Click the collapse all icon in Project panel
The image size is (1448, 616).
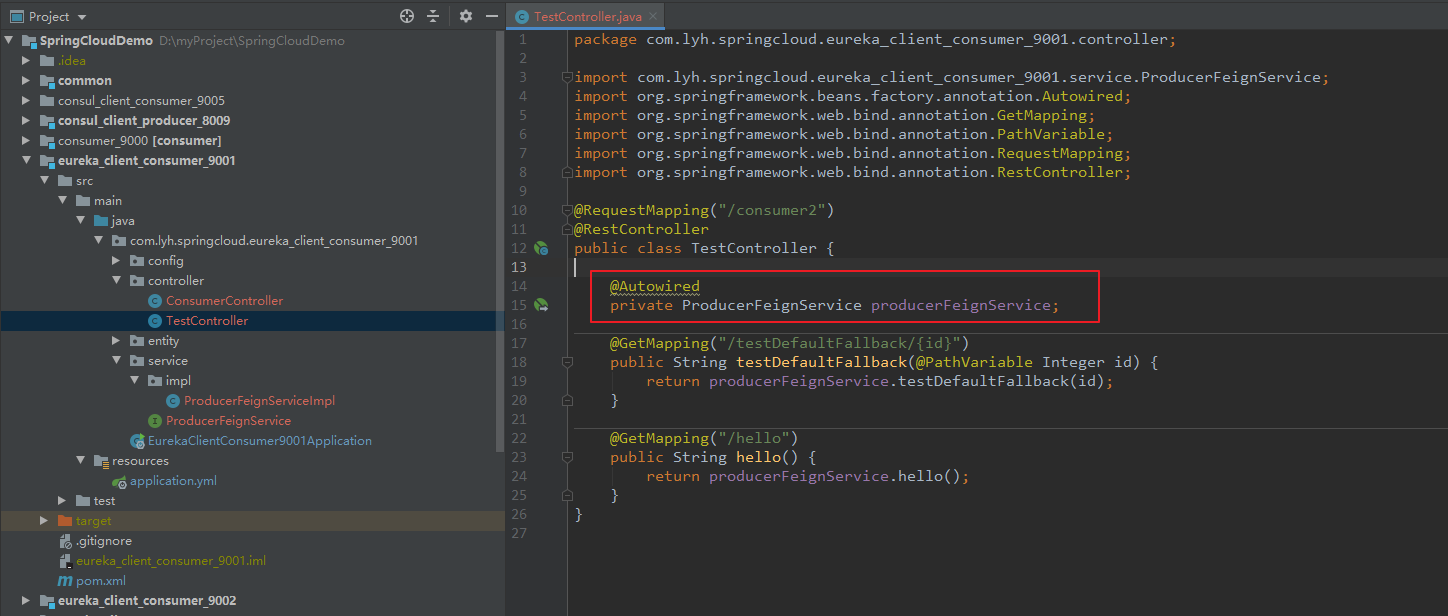click(x=433, y=16)
